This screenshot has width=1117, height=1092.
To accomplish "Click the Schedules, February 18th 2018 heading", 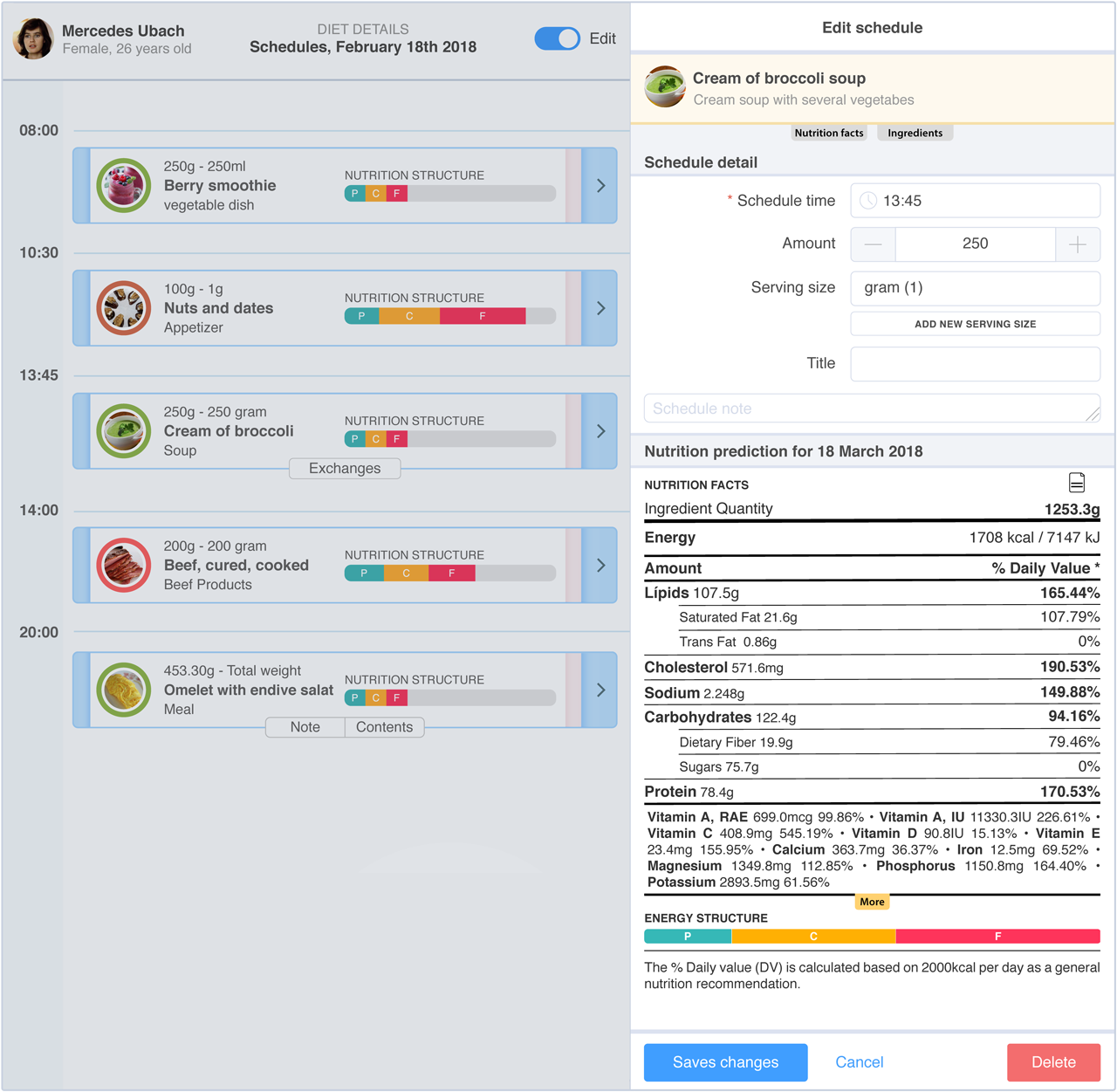I will [363, 47].
